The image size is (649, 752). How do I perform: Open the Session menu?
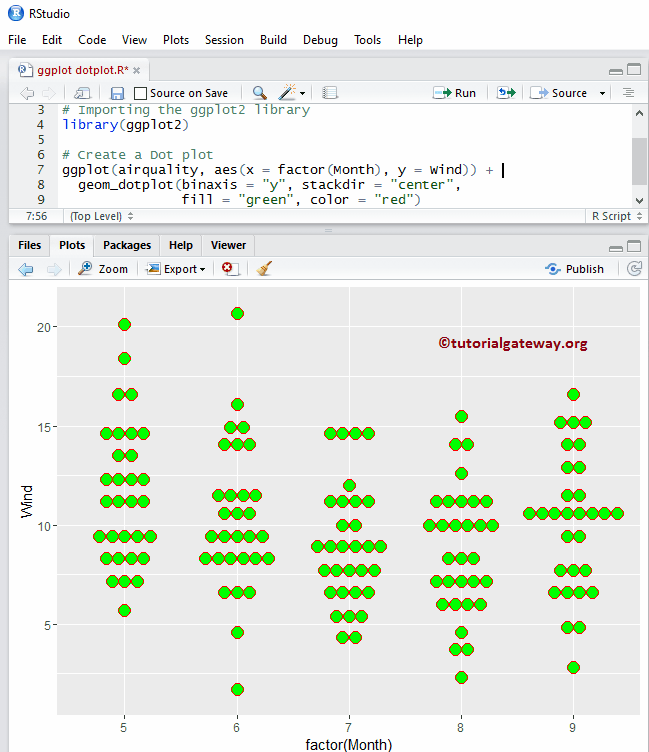click(x=223, y=40)
